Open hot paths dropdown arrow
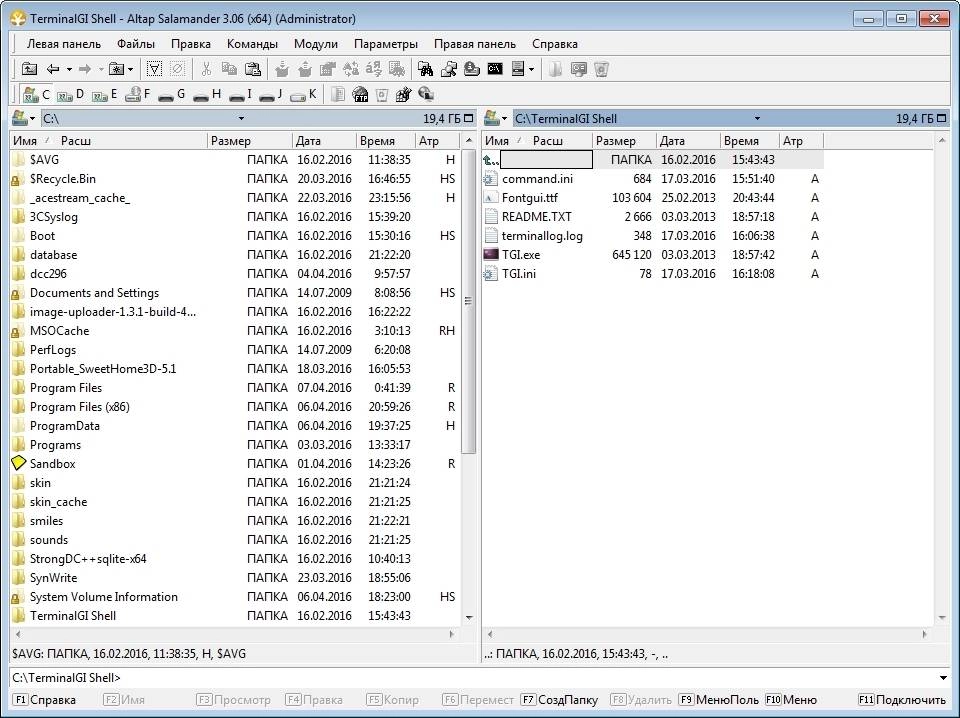Image resolution: width=960 pixels, height=718 pixels. click(130, 69)
